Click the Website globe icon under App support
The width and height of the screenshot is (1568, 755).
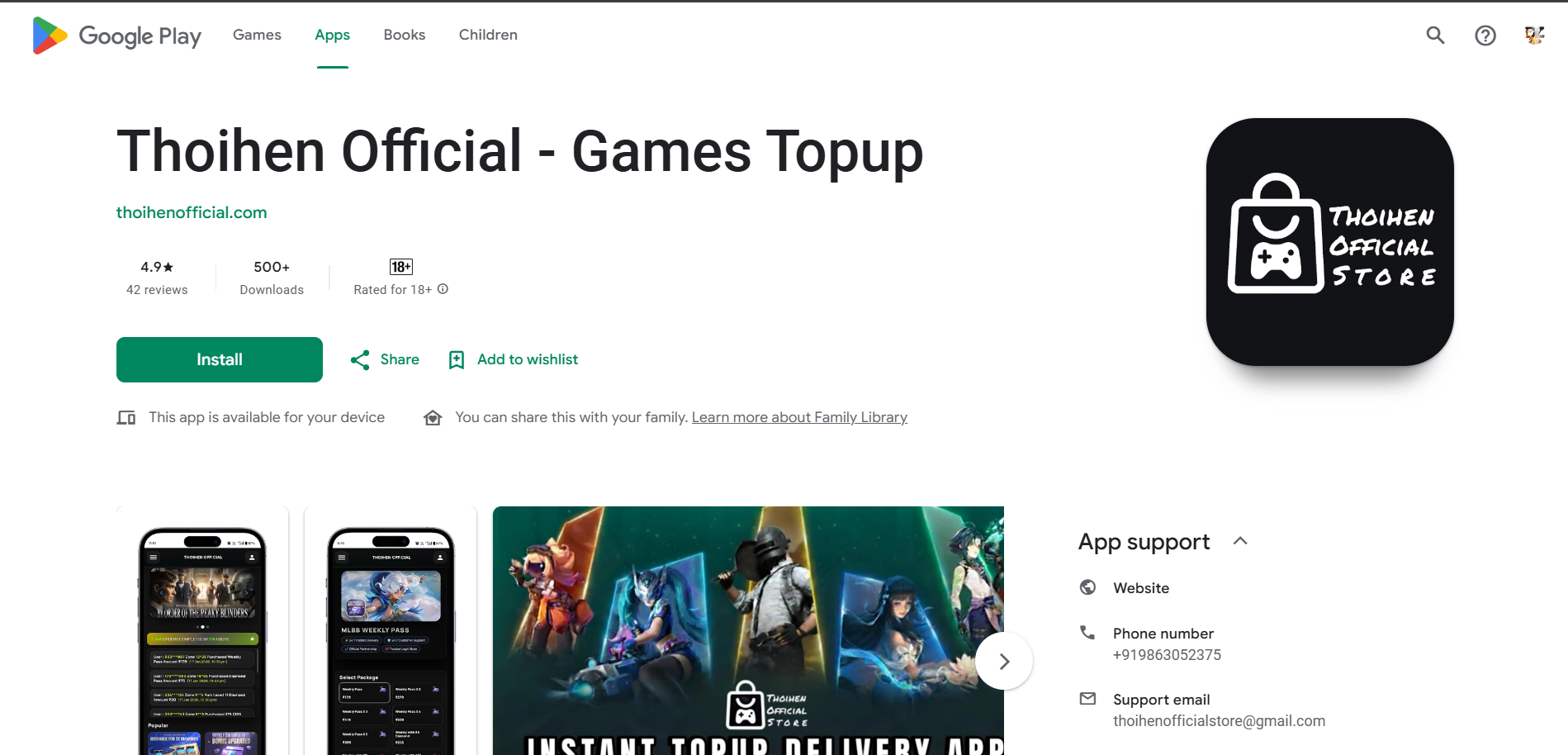(x=1087, y=586)
